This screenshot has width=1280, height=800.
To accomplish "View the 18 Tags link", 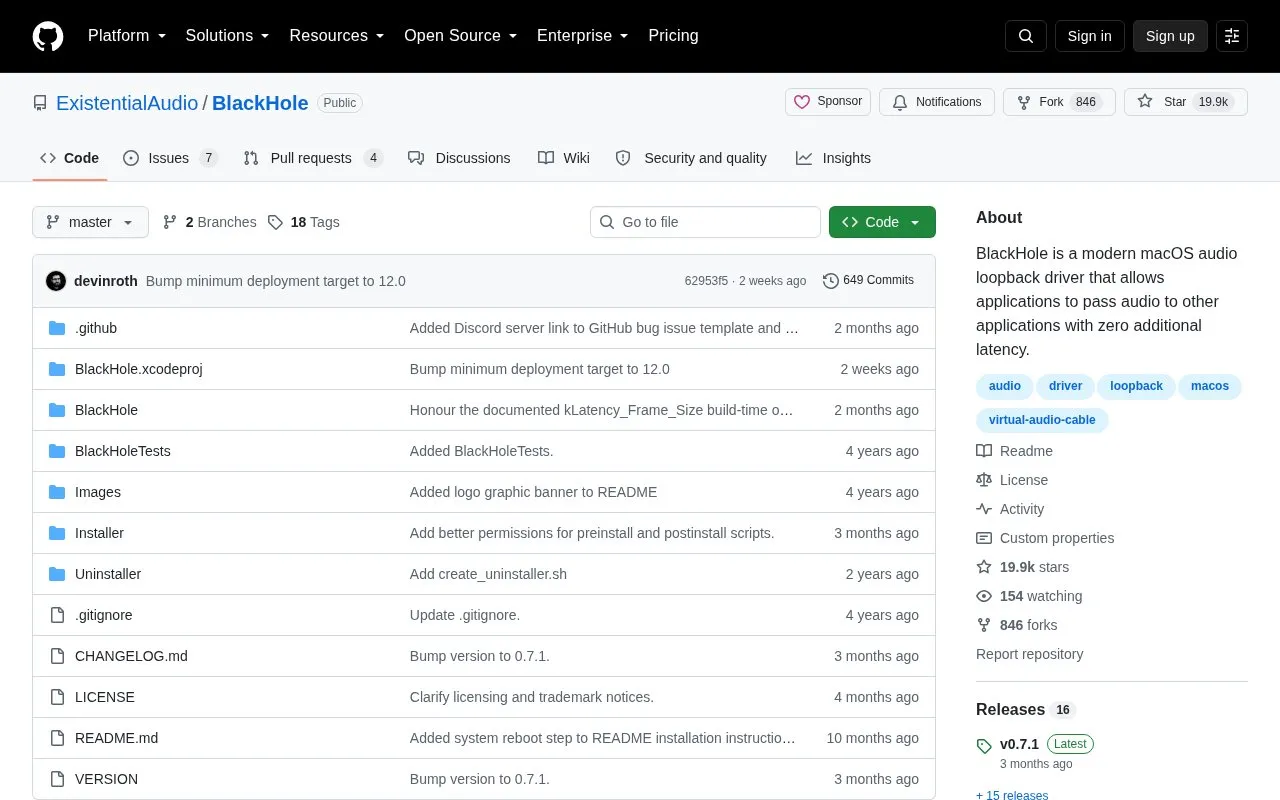I will click(303, 222).
